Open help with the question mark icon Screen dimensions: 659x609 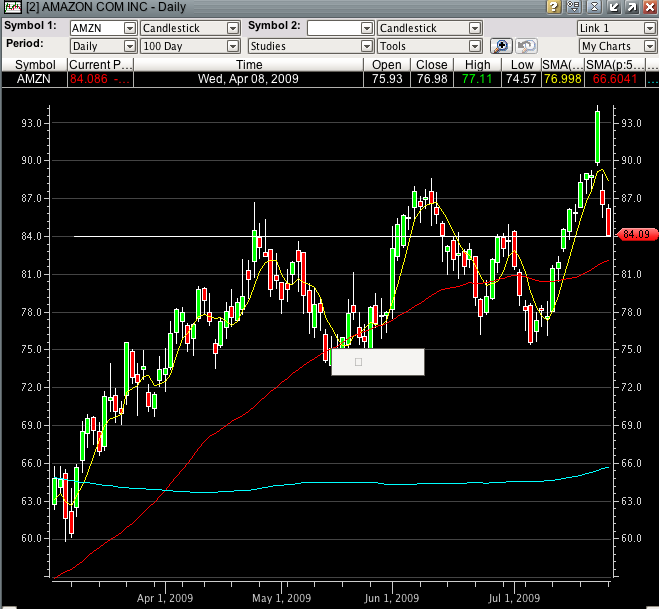(x=554, y=8)
